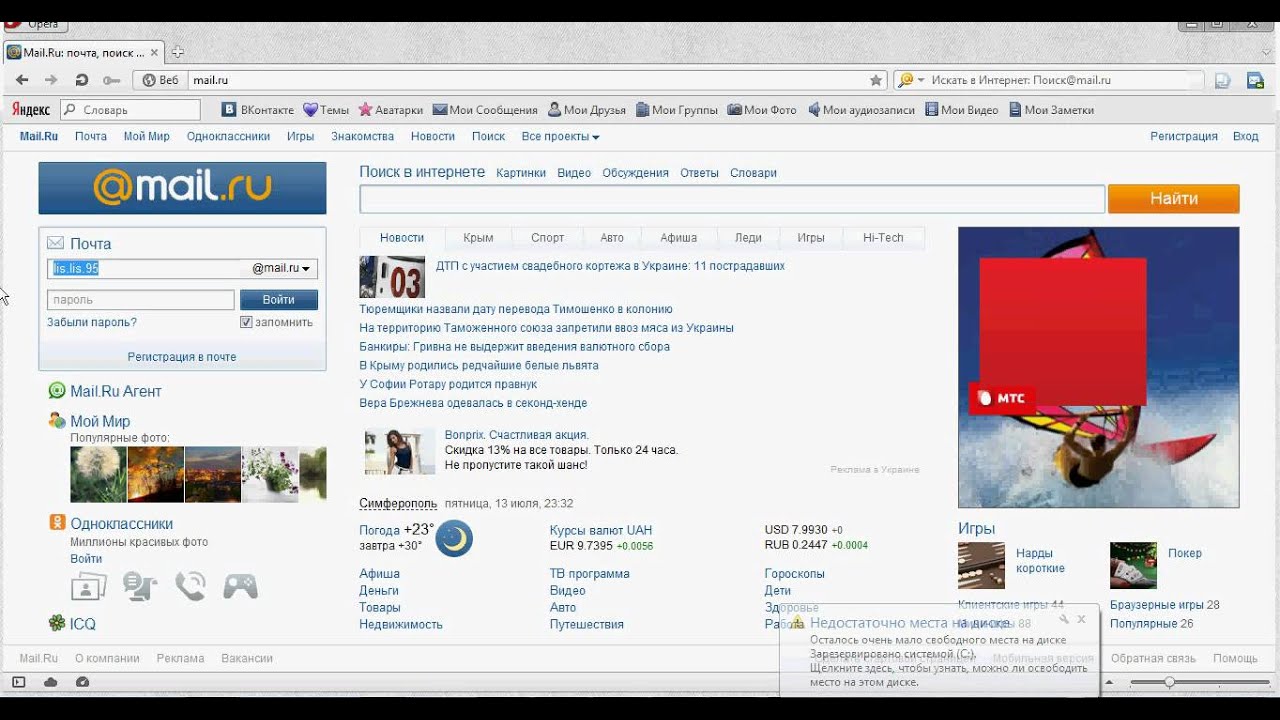Screen dimensions: 1280x720
Task: Go forward with the forward arrow
Action: tap(51, 80)
